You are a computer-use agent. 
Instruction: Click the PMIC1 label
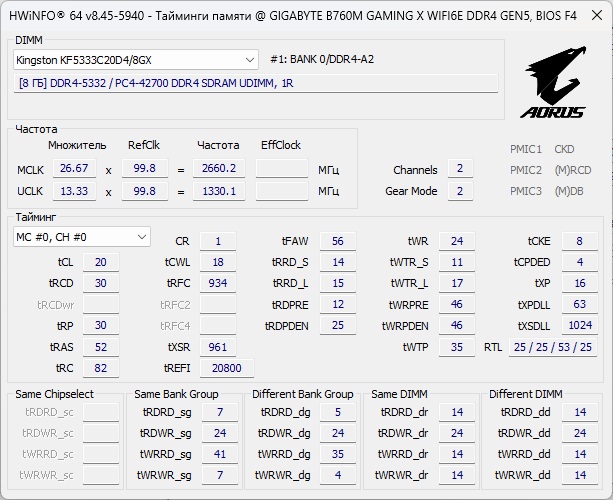(526, 149)
